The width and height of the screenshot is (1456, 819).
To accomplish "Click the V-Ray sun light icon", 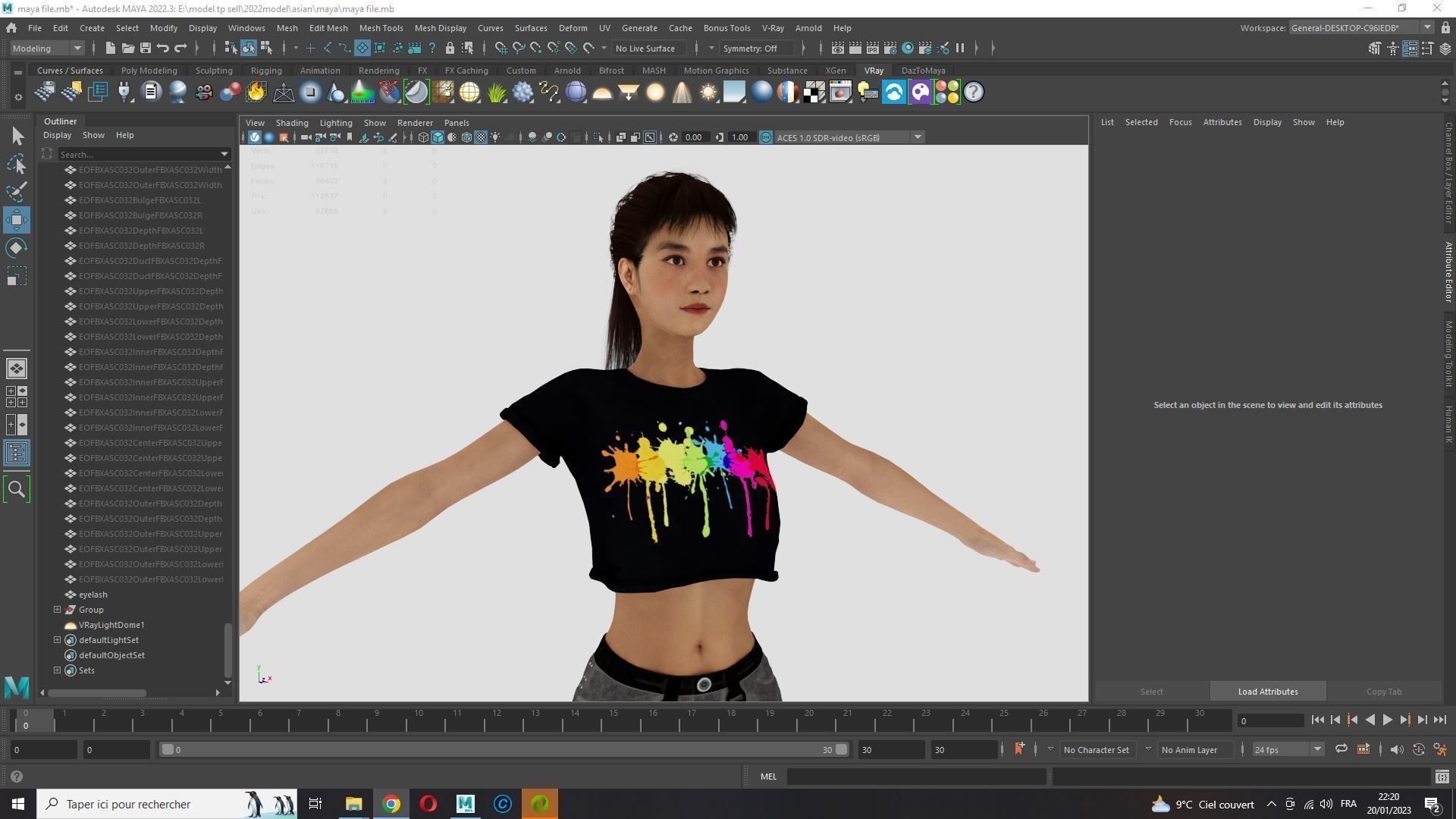I will coord(708,93).
